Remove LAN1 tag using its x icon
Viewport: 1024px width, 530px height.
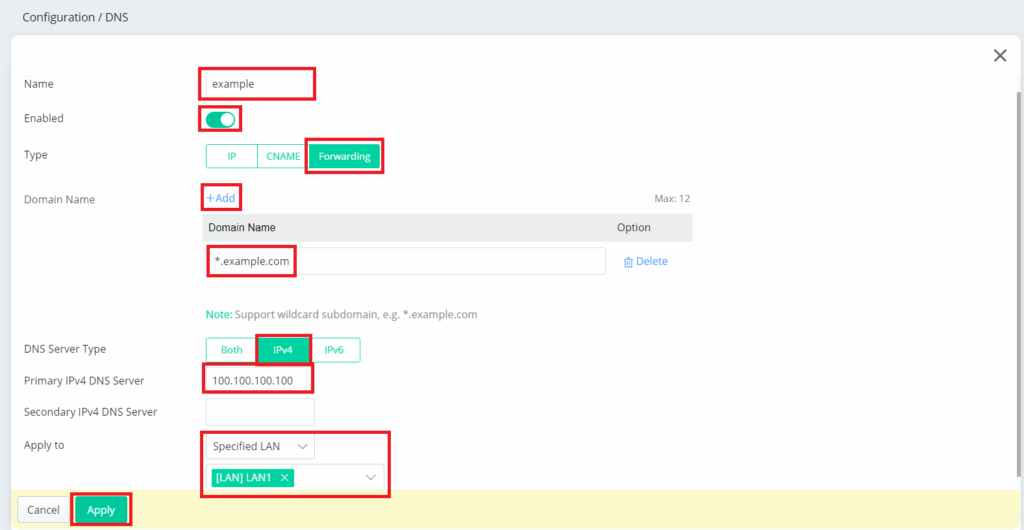(285, 478)
